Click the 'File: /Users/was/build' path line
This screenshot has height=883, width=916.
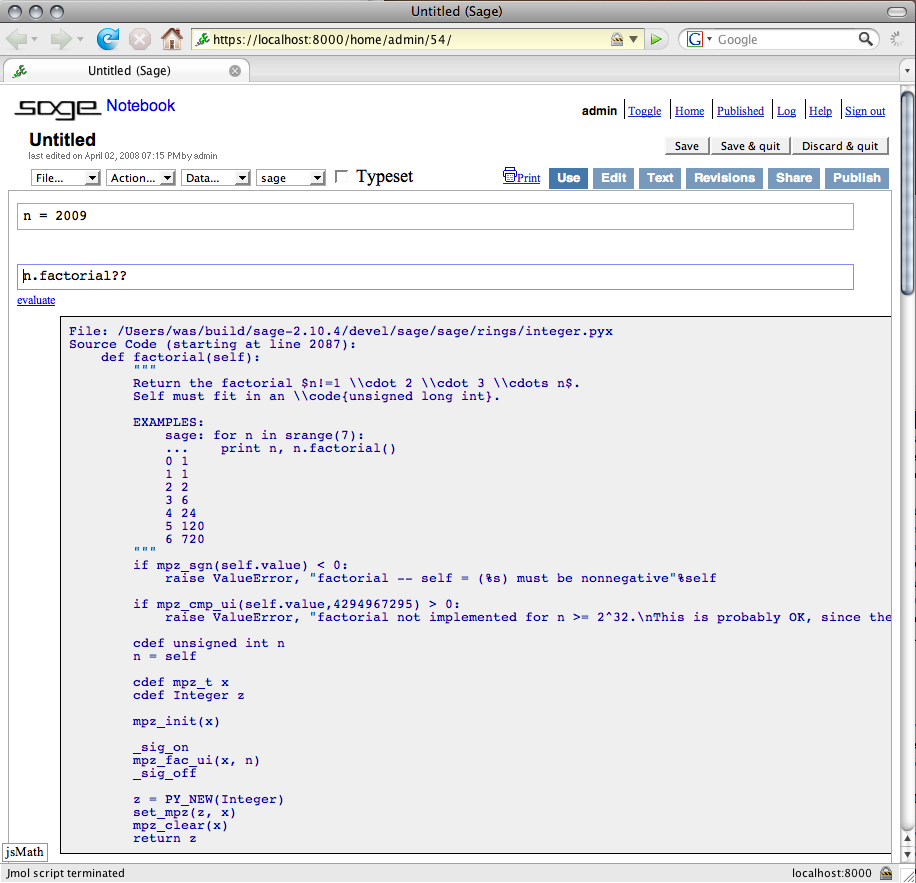(341, 331)
